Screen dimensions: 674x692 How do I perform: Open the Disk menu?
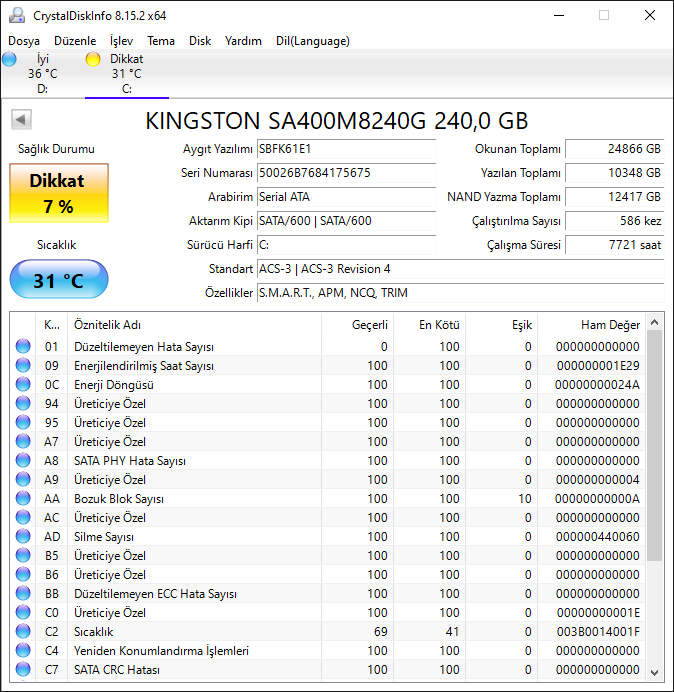[x=200, y=41]
